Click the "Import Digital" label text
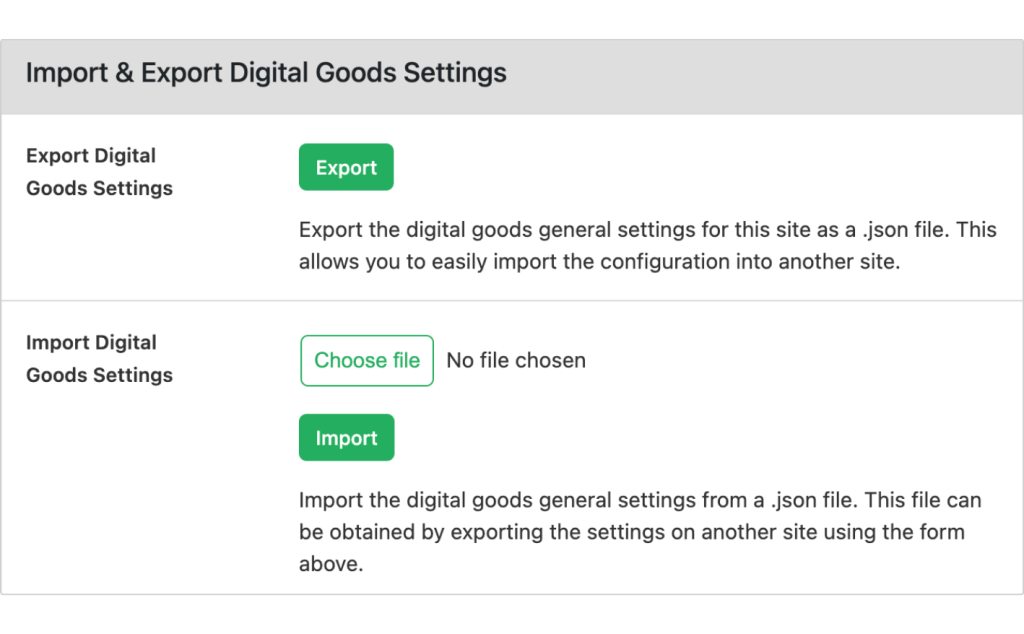 click(91, 342)
